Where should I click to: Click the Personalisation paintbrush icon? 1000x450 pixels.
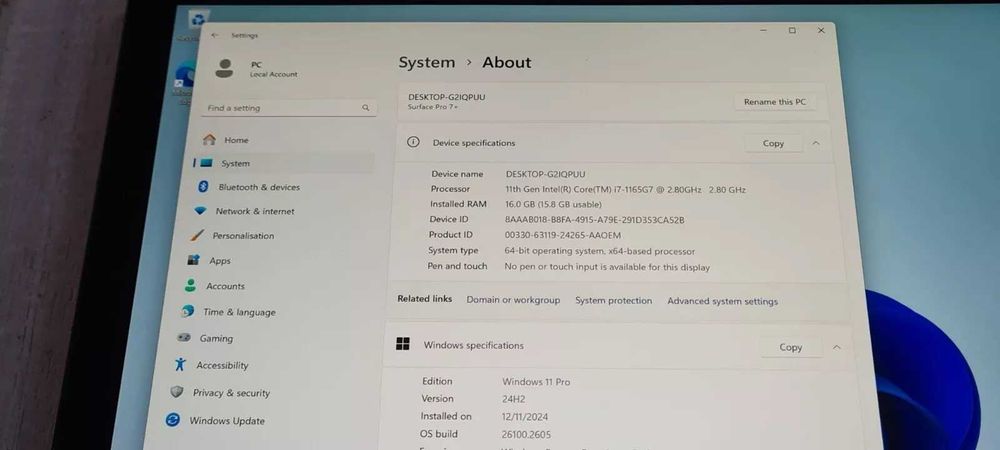tap(198, 235)
